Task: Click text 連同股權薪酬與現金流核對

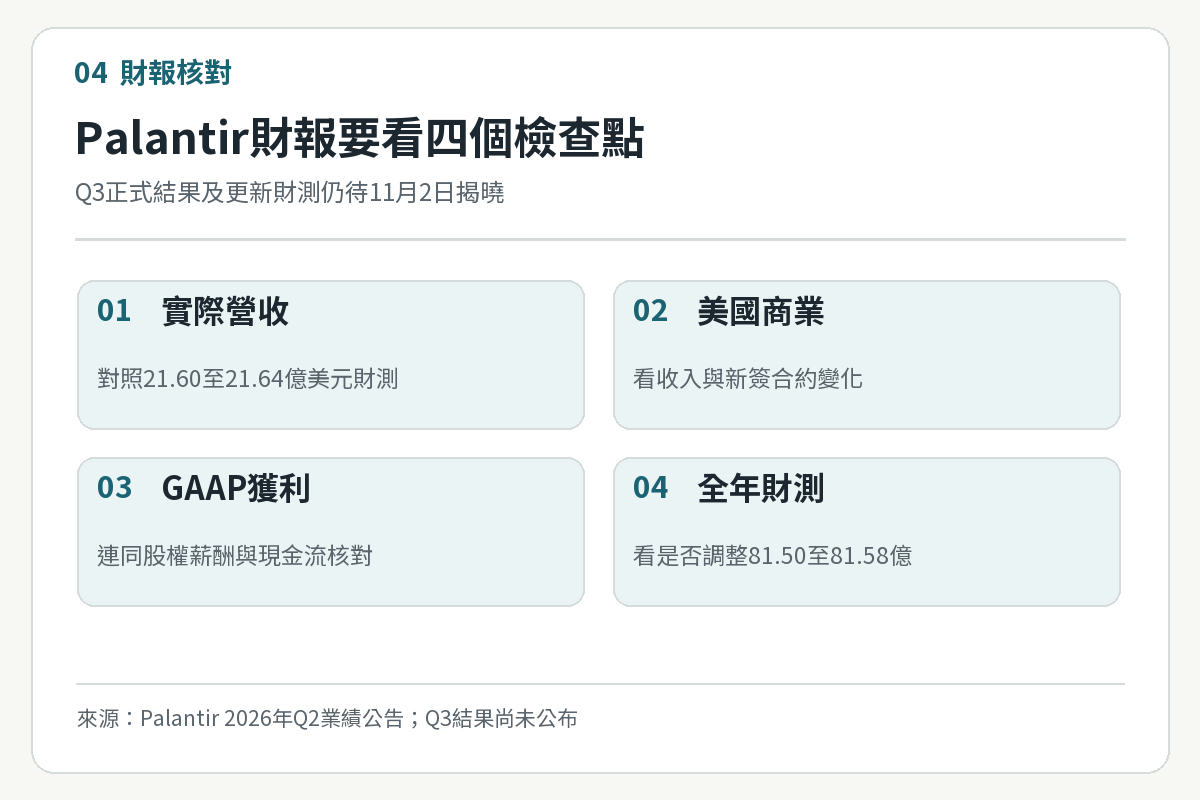Action: point(235,556)
